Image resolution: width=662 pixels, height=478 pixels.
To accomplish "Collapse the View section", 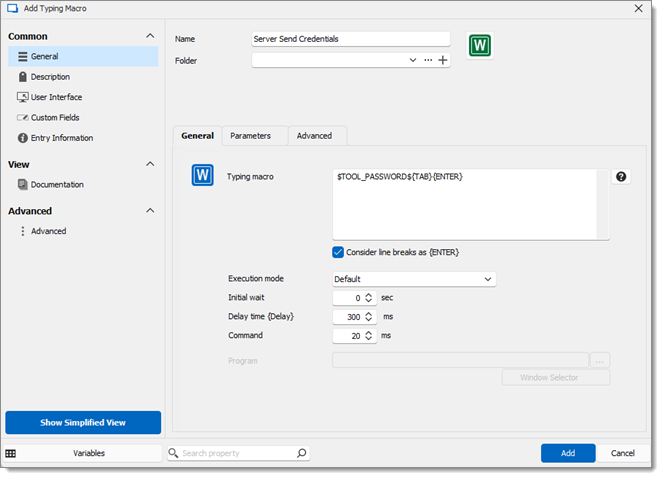I will (150, 164).
